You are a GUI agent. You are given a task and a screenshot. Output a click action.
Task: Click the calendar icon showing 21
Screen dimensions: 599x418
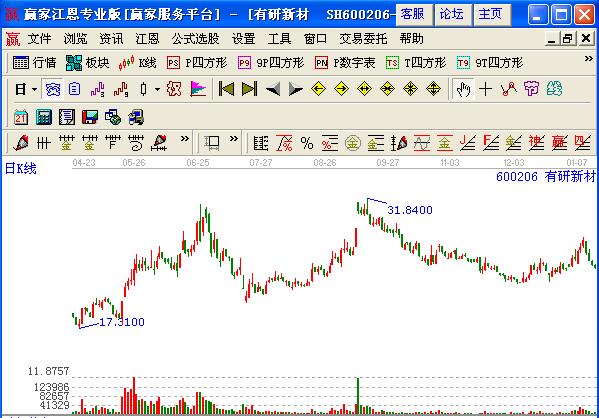tap(21, 117)
